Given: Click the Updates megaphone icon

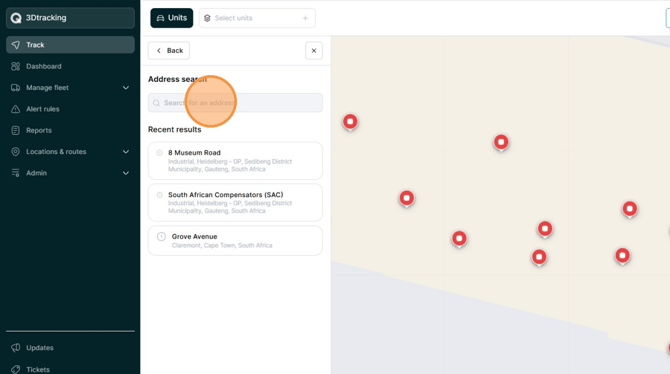Looking at the screenshot, I should (15, 347).
